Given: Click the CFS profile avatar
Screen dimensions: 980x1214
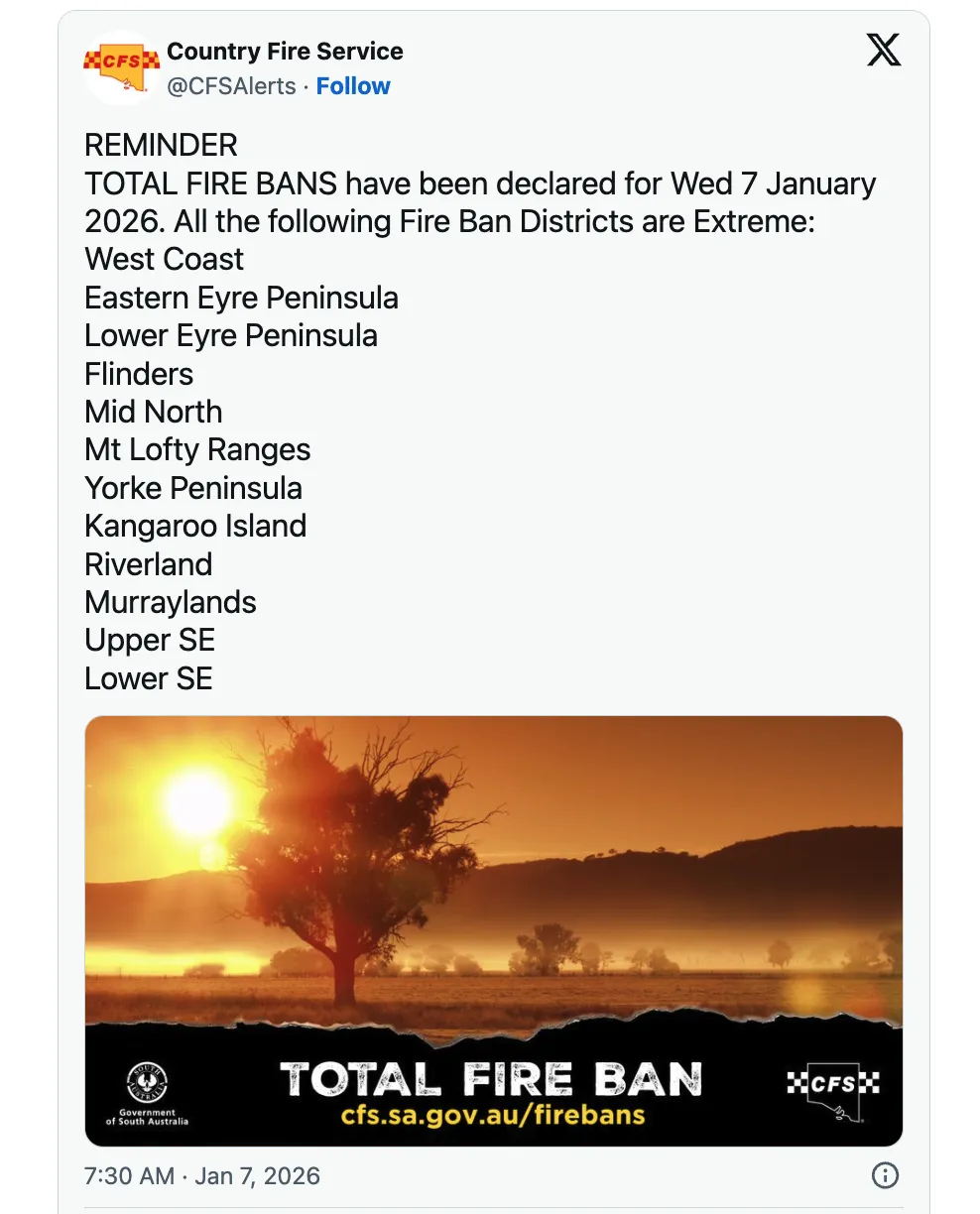Looking at the screenshot, I should (121, 67).
